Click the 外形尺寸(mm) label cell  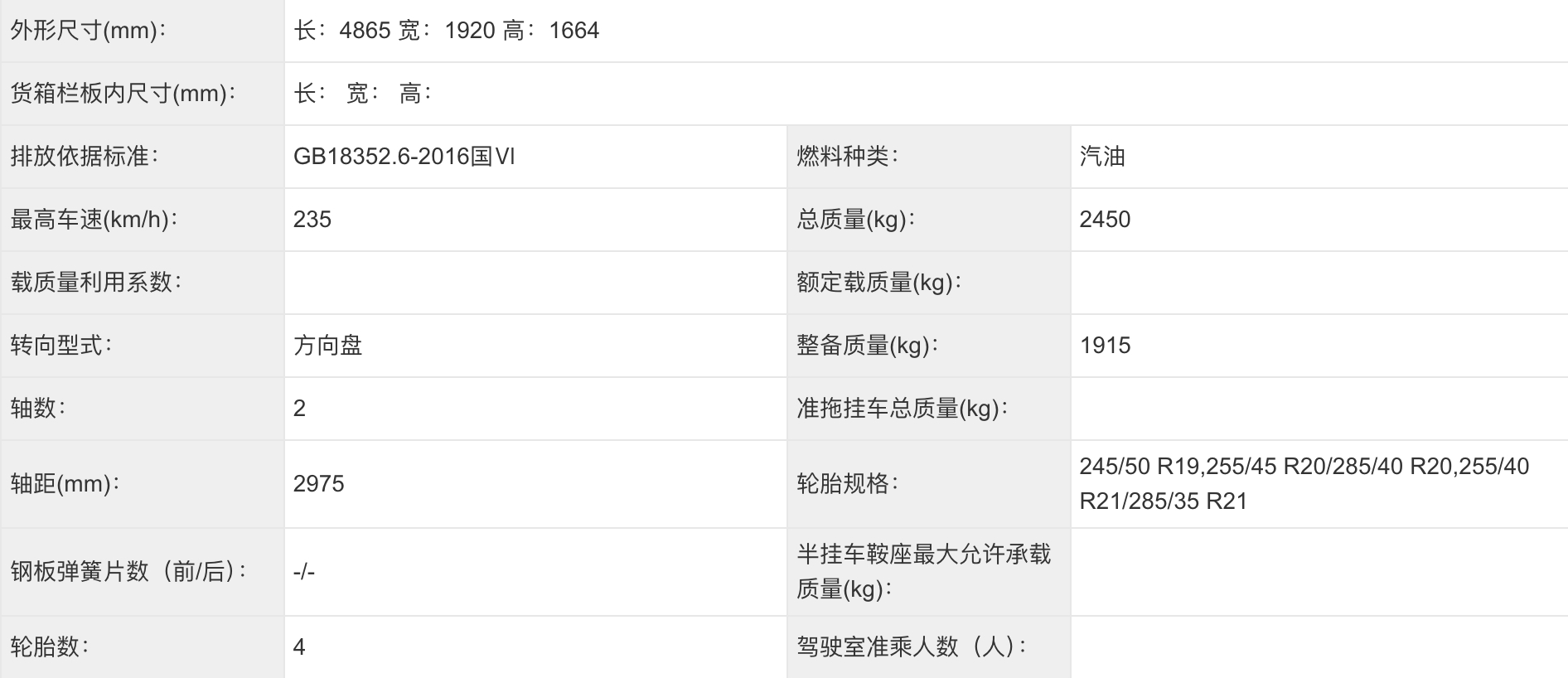(143, 31)
